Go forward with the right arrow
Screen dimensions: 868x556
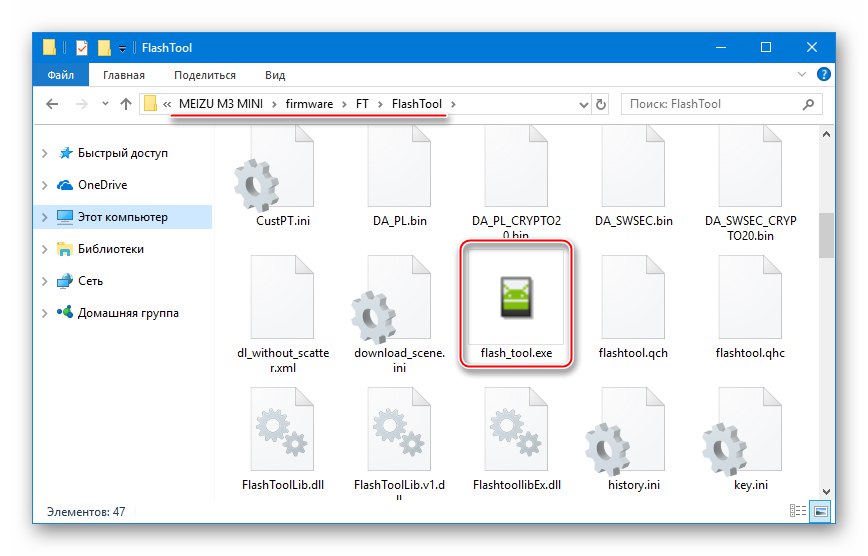click(x=81, y=104)
